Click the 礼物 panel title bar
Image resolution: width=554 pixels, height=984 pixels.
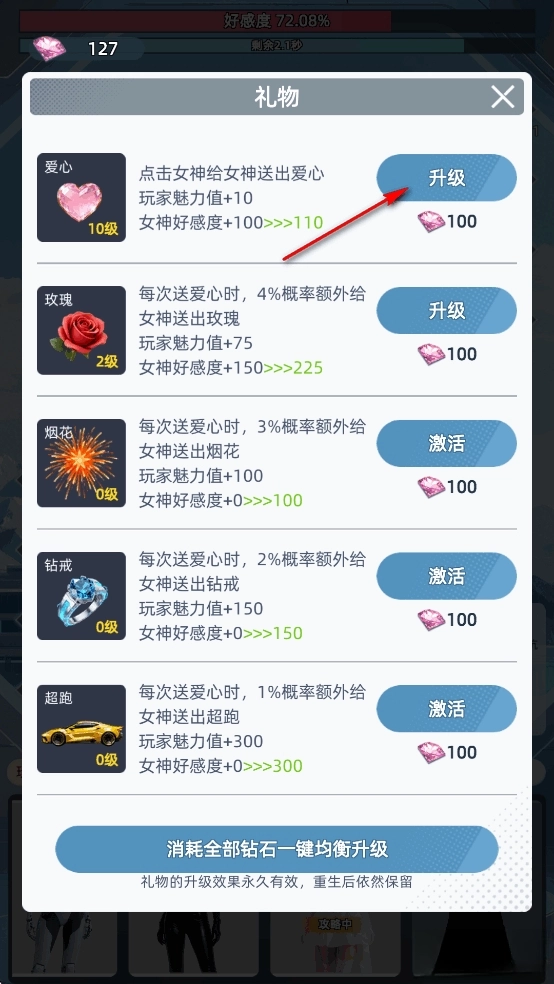[x=277, y=97]
